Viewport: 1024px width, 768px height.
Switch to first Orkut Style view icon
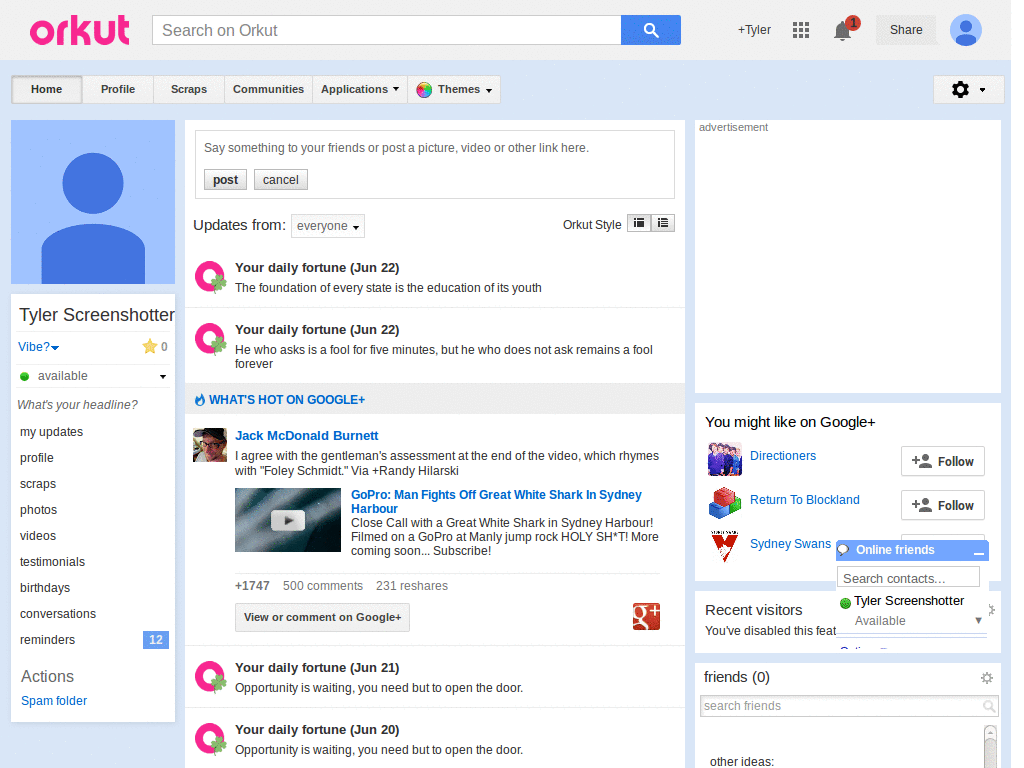639,223
